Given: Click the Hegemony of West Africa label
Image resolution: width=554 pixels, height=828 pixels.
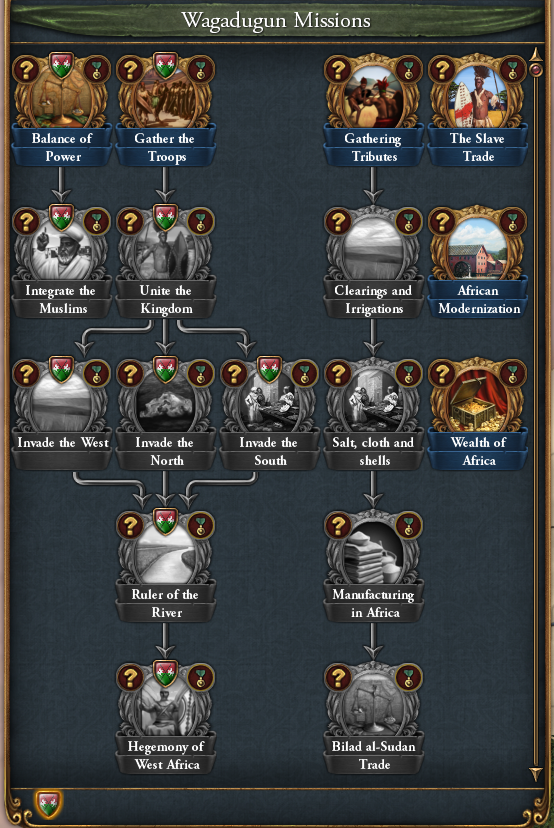Looking at the screenshot, I should click(166, 755).
